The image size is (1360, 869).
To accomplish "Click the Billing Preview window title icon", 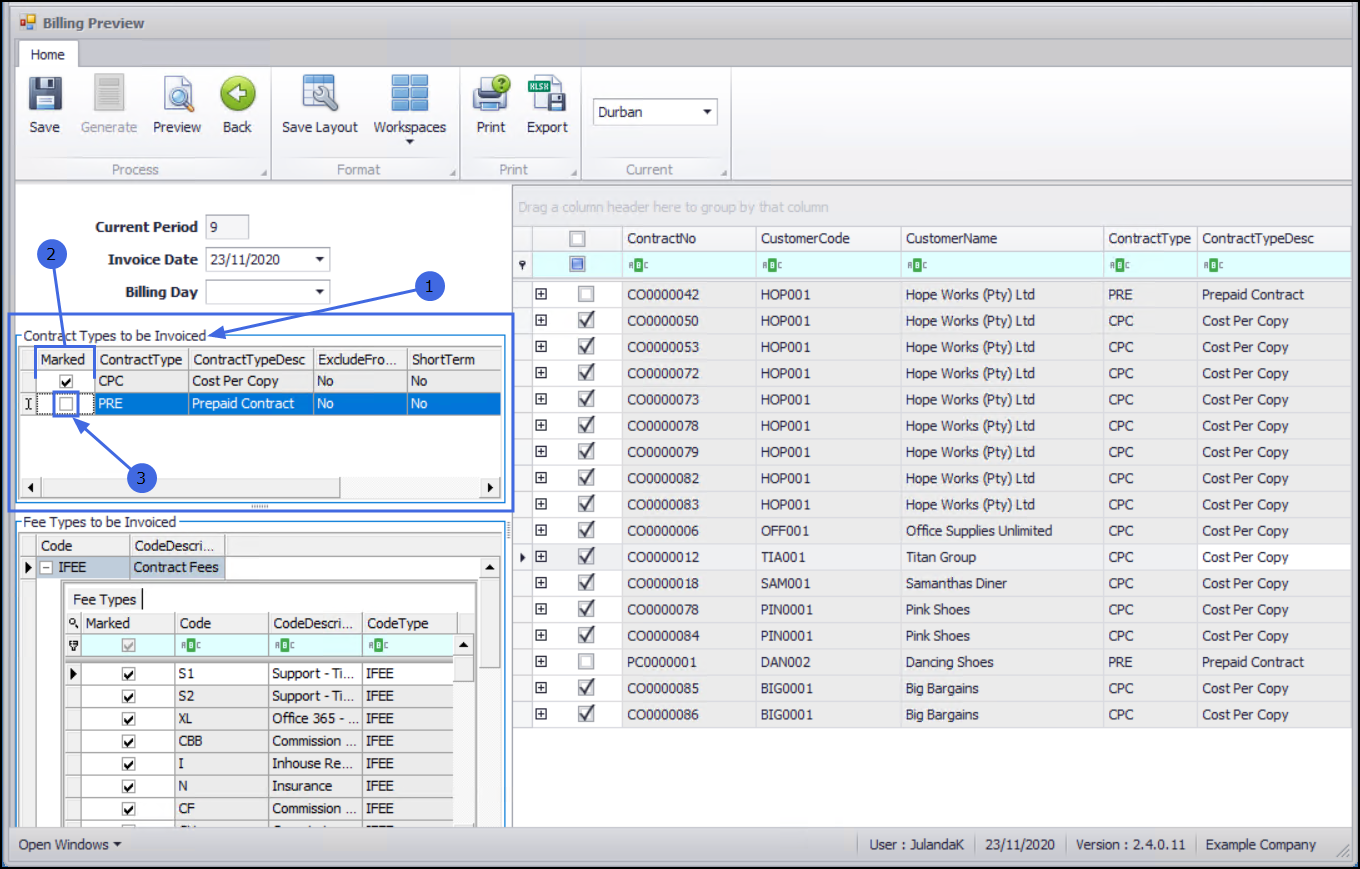I will [27, 22].
